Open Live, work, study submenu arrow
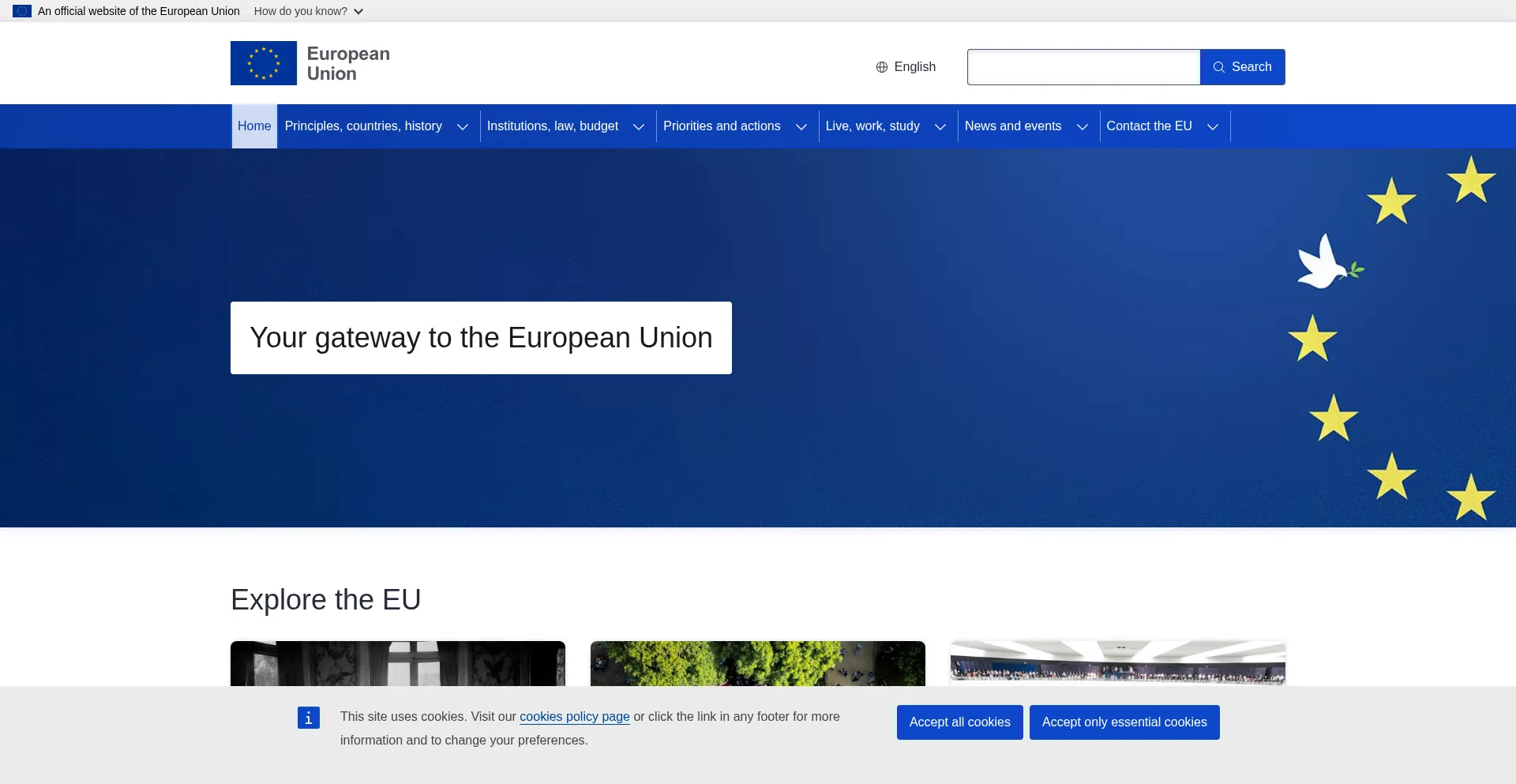 940,127
